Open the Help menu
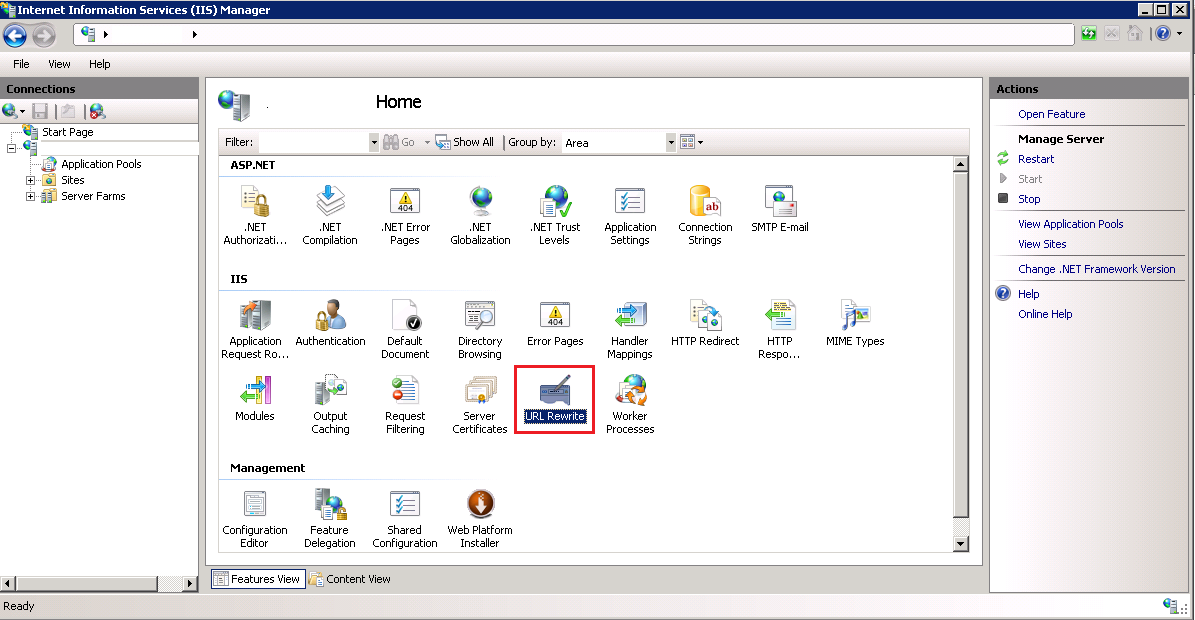1195x620 pixels. point(100,64)
